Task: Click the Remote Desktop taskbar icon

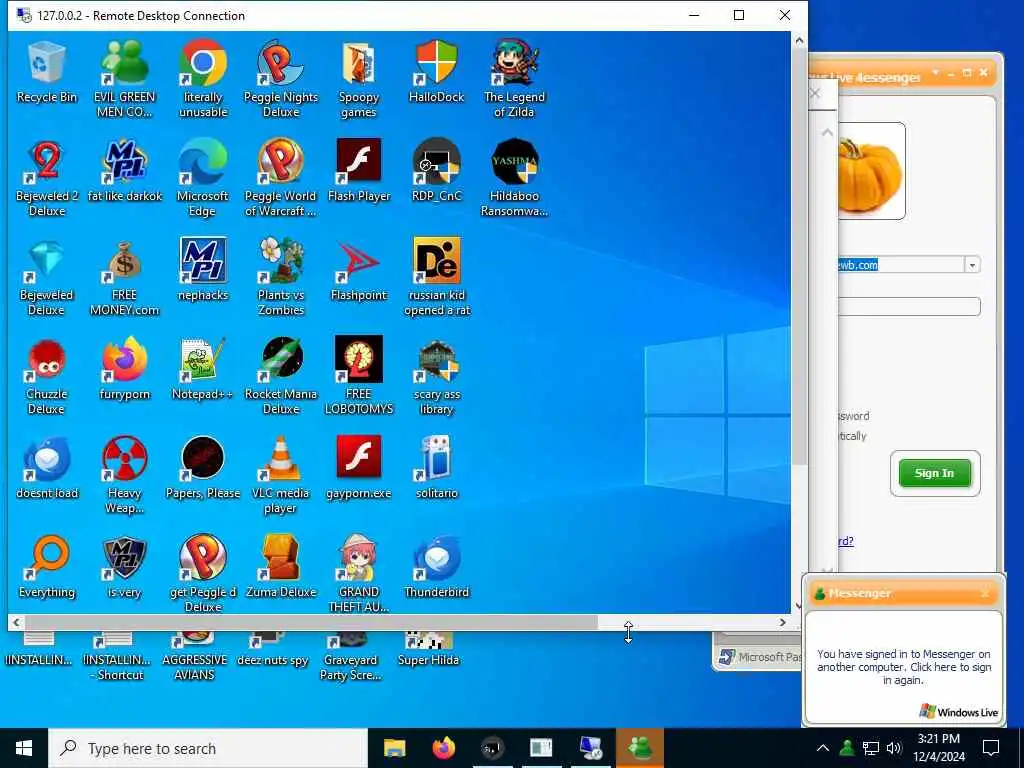Action: (591, 748)
